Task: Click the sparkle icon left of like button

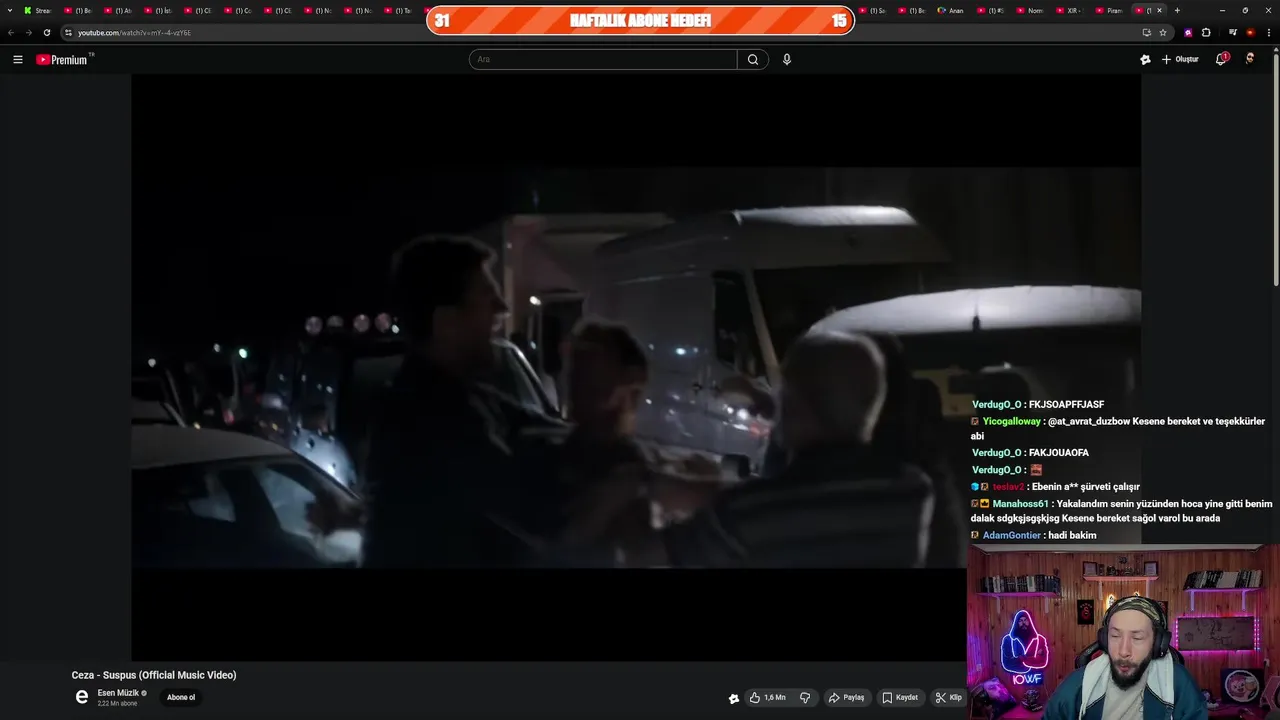Action: point(734,698)
